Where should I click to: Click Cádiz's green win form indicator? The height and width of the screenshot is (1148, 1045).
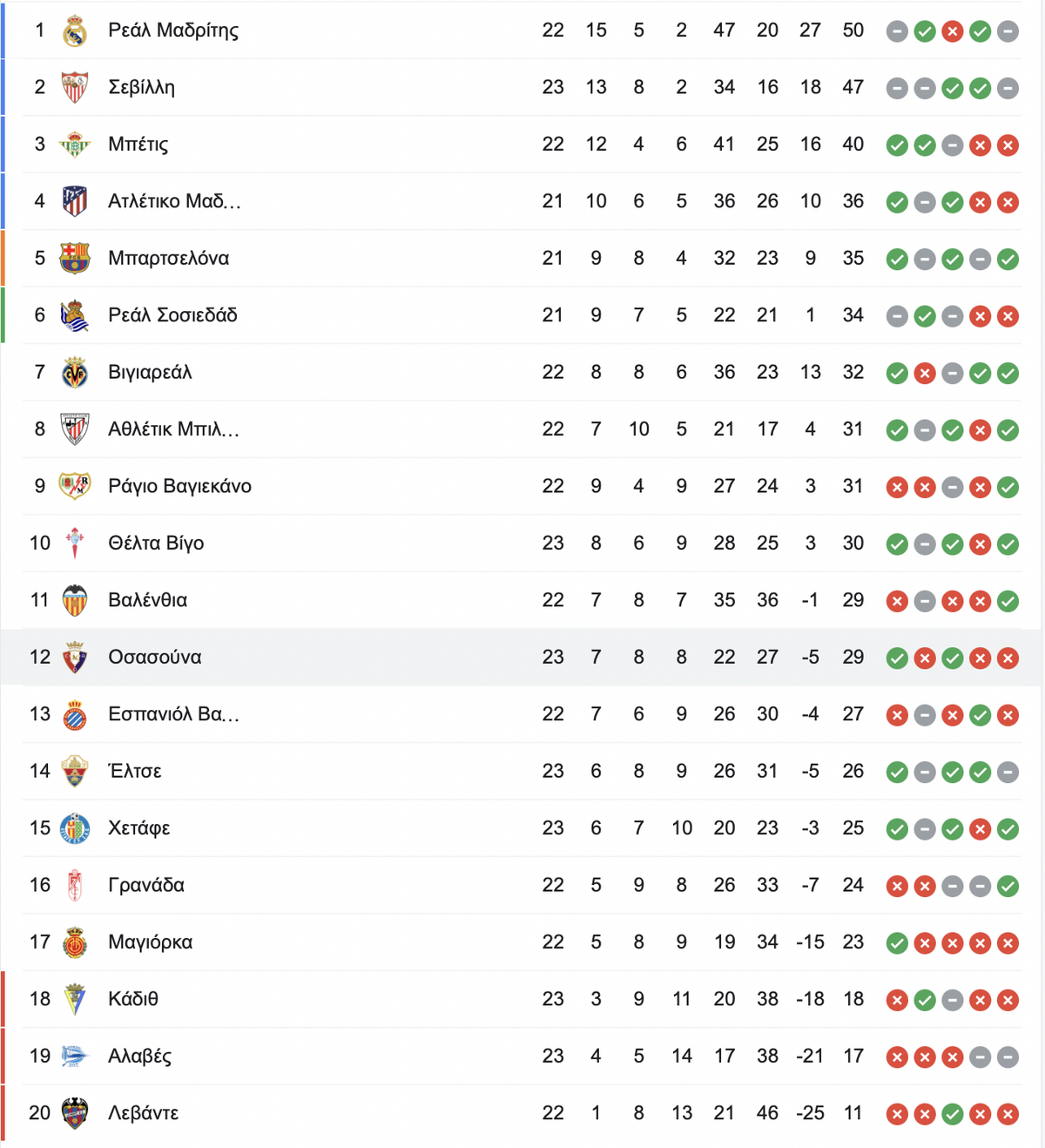tap(925, 1000)
